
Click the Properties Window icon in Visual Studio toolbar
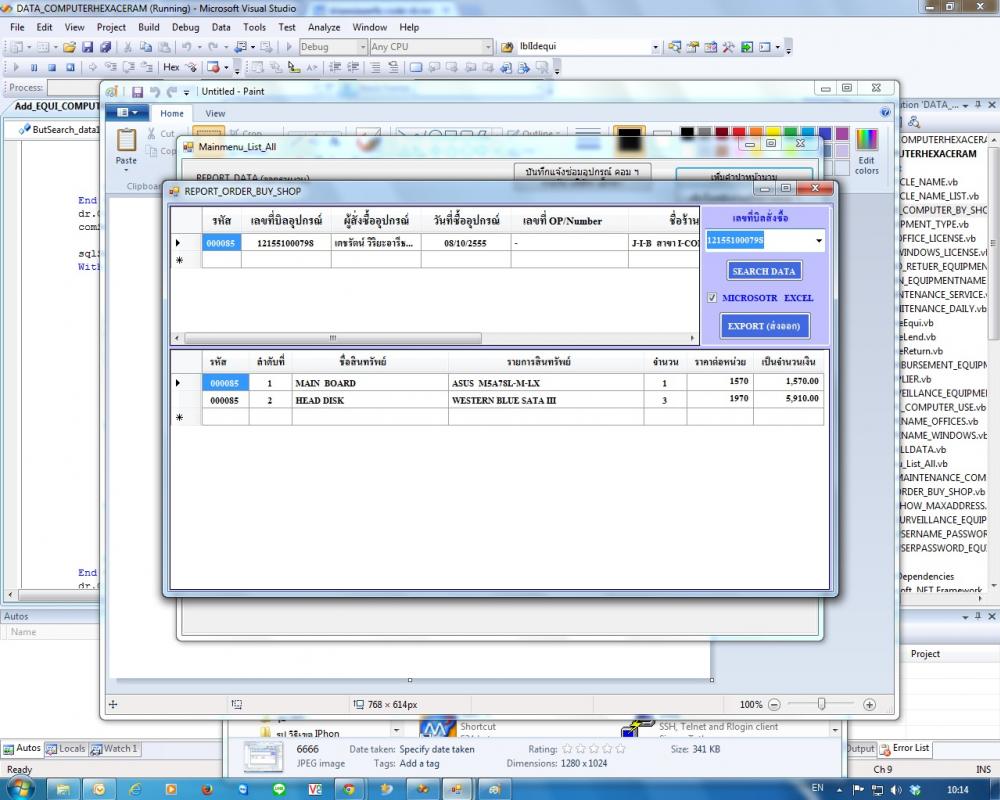[692, 47]
